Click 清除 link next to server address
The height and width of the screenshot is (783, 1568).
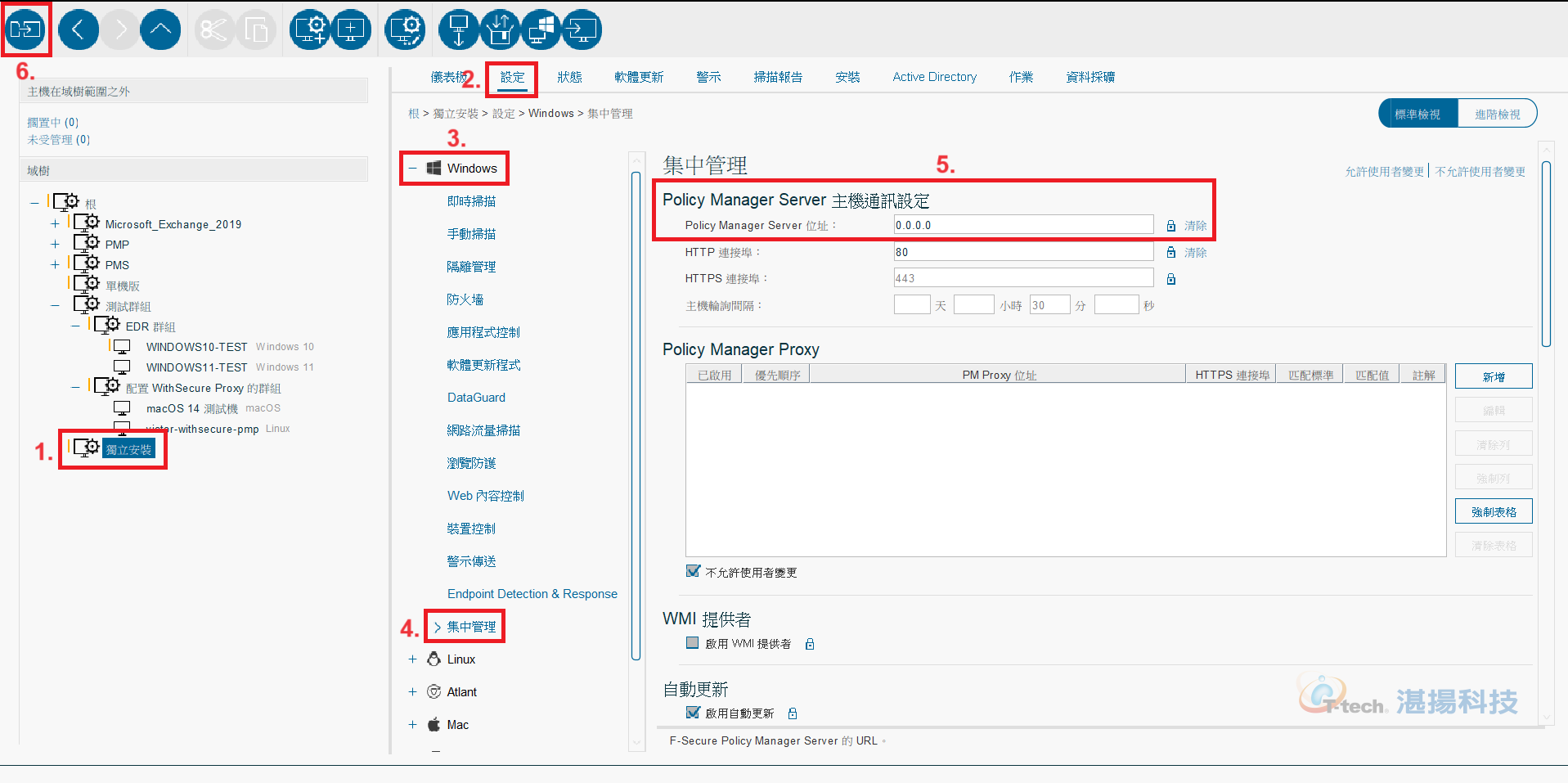click(x=1195, y=226)
